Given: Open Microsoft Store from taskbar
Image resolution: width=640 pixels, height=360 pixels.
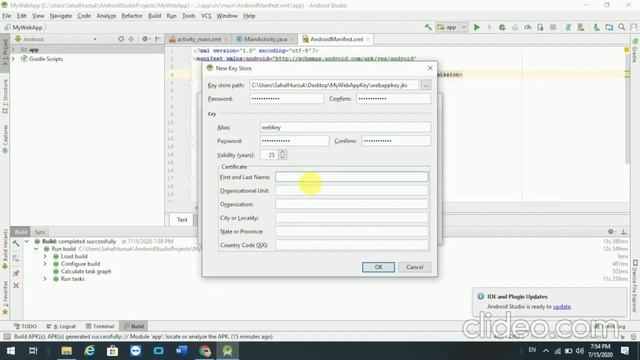Looking at the screenshot, I should pyautogui.click(x=112, y=351).
